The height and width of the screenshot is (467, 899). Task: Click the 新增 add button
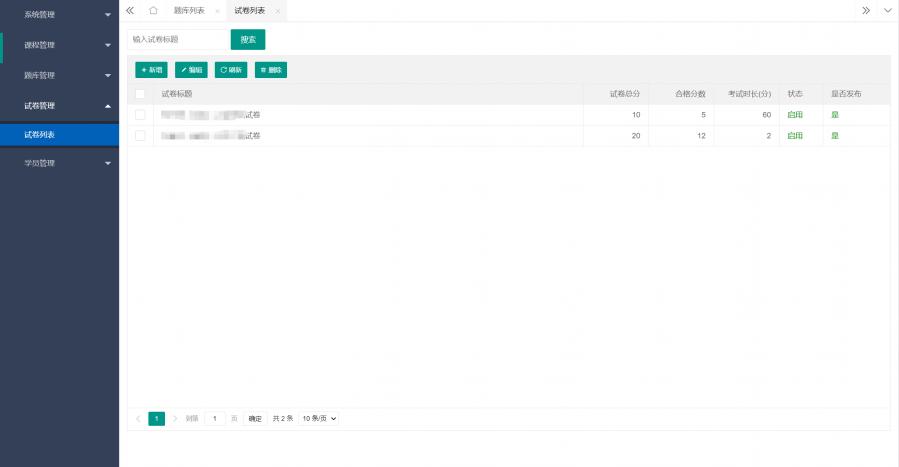[151, 70]
